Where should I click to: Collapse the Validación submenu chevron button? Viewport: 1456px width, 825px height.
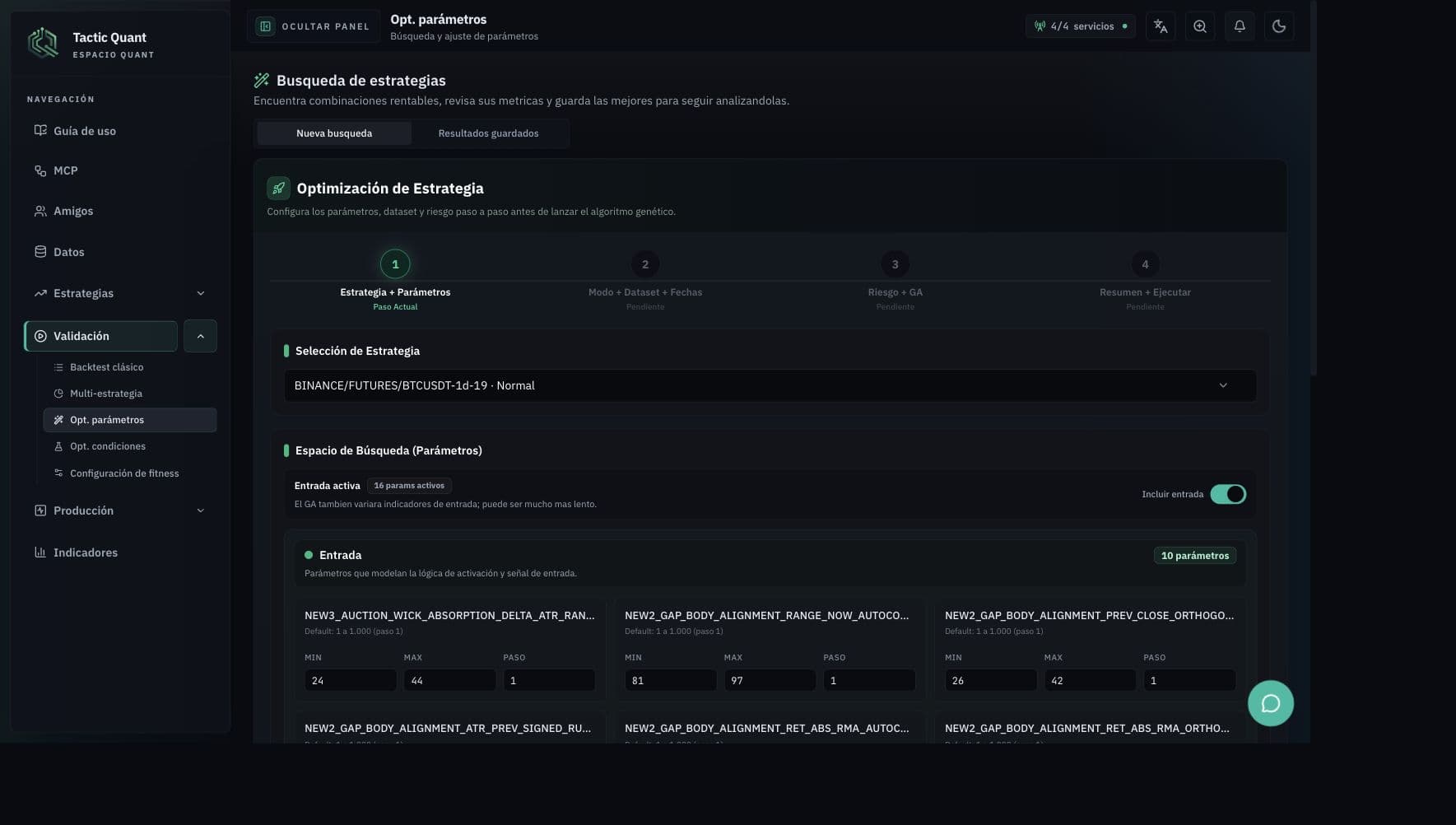click(x=200, y=336)
